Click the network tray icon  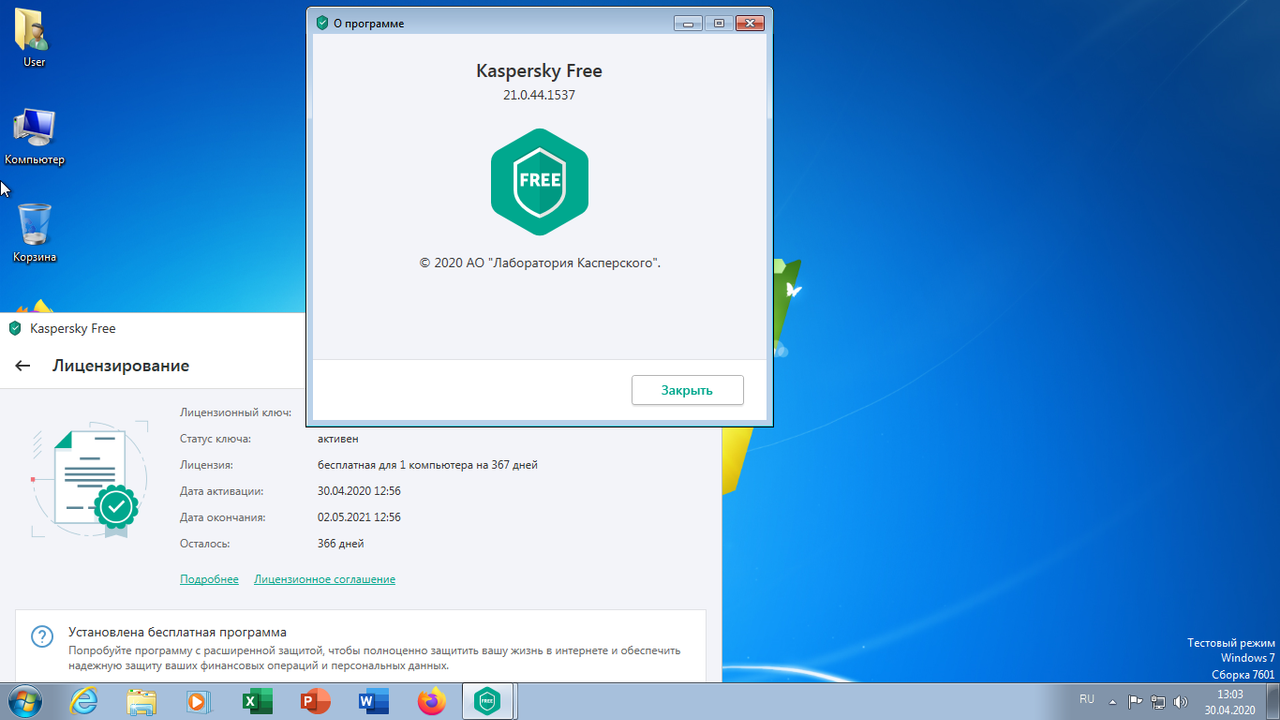[1158, 701]
